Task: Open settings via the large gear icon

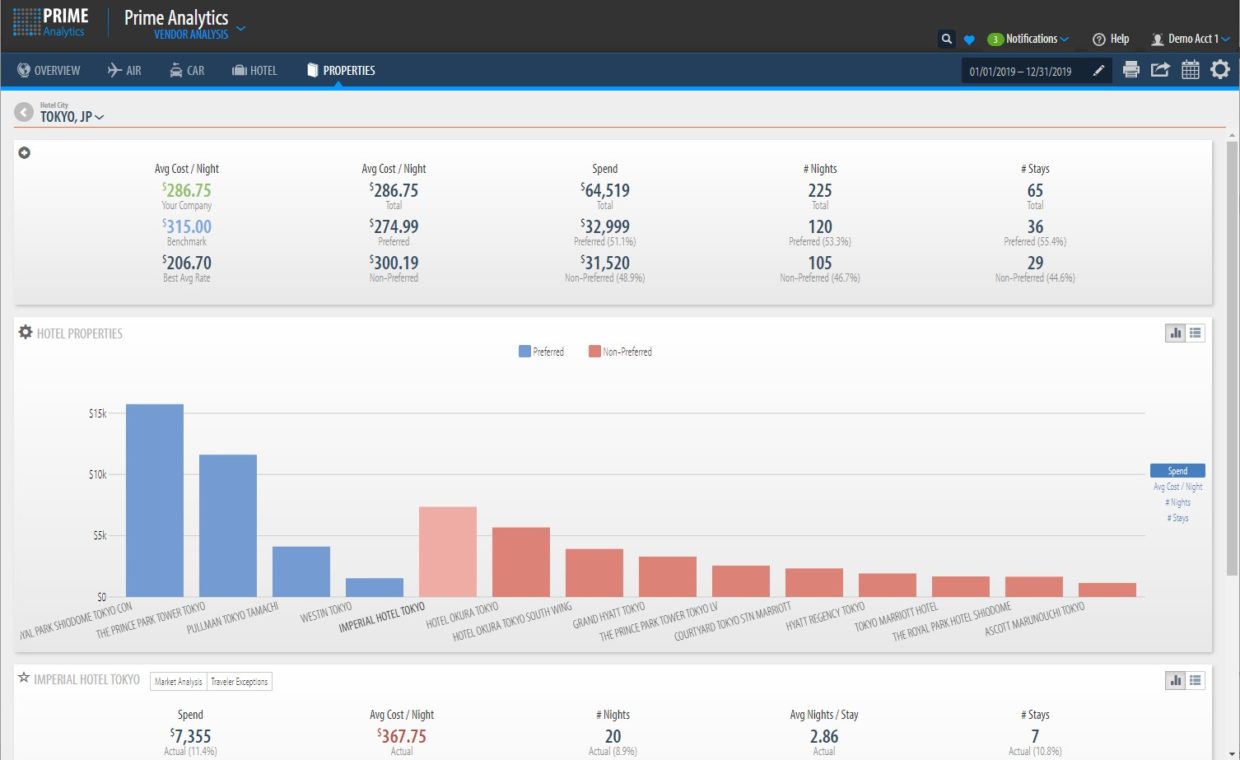Action: click(1220, 70)
